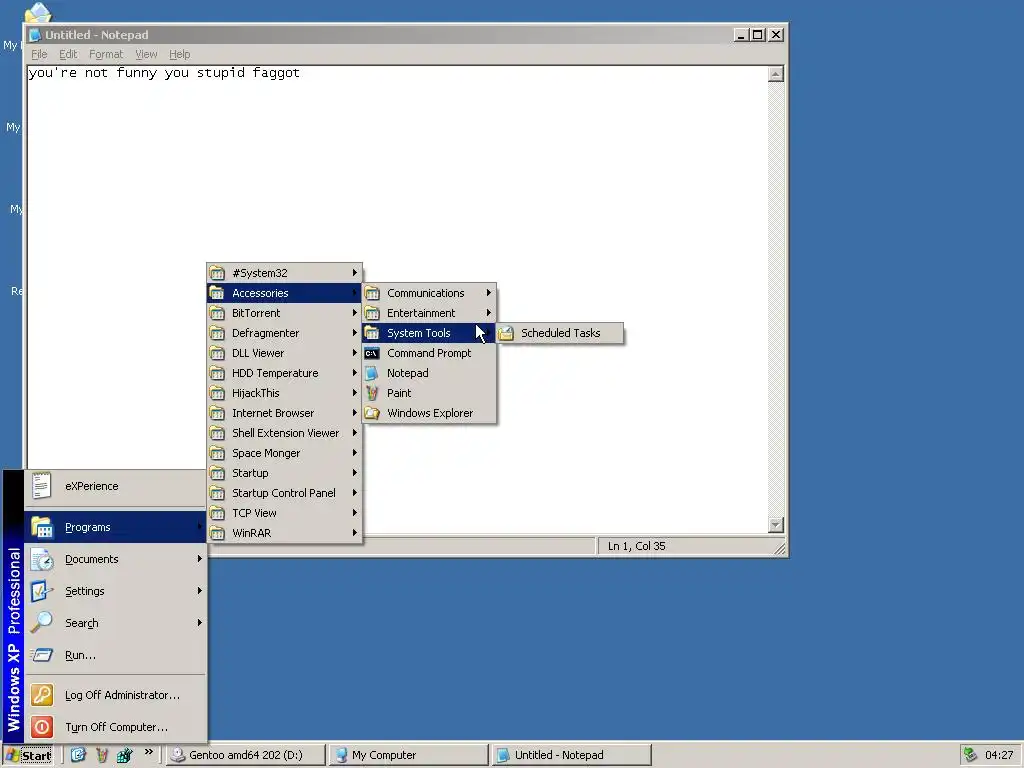Click the Defragmenter folder icon
Viewport: 1024px width, 768px height.
217,333
